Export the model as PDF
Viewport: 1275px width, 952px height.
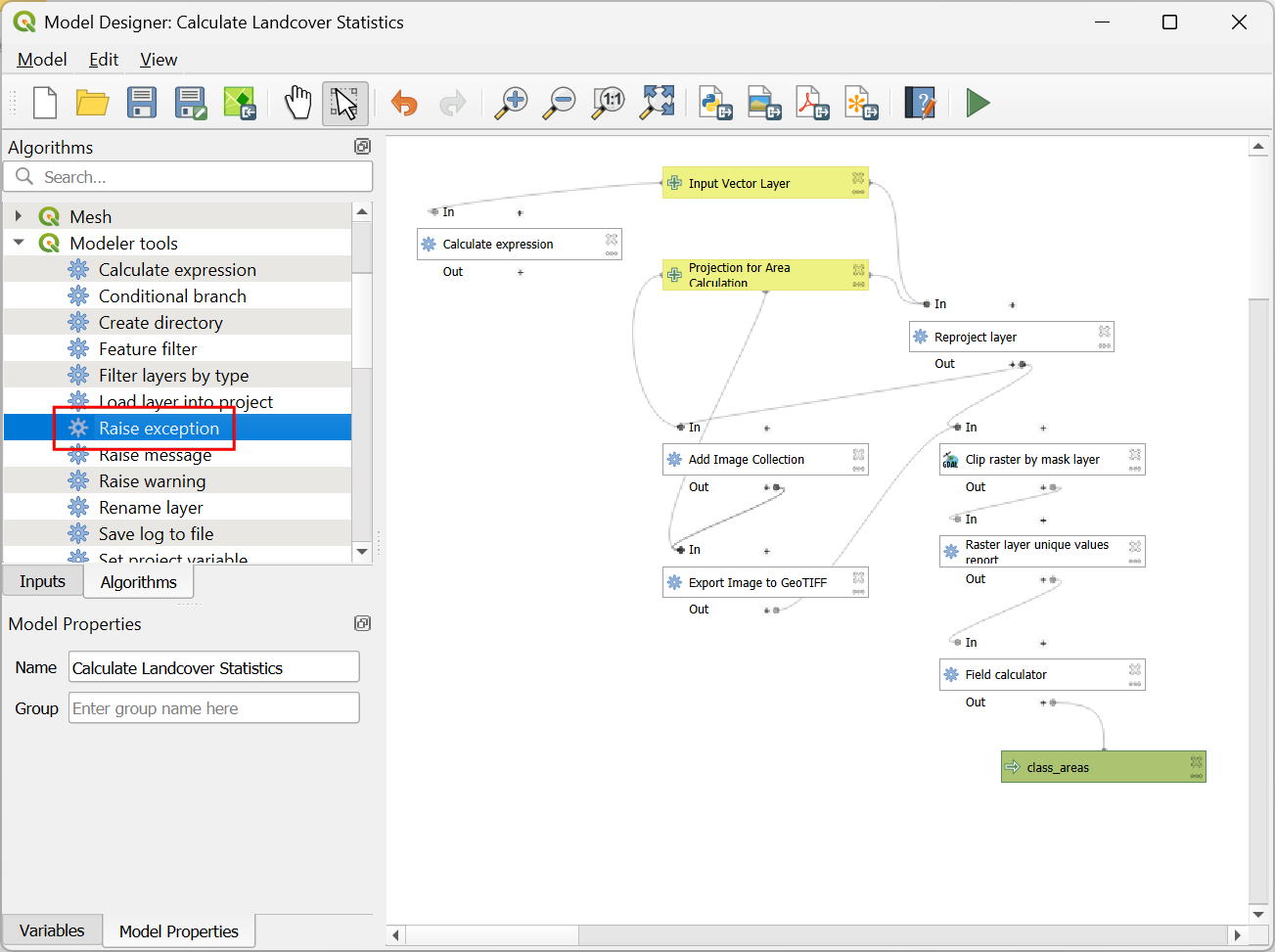pos(812,103)
